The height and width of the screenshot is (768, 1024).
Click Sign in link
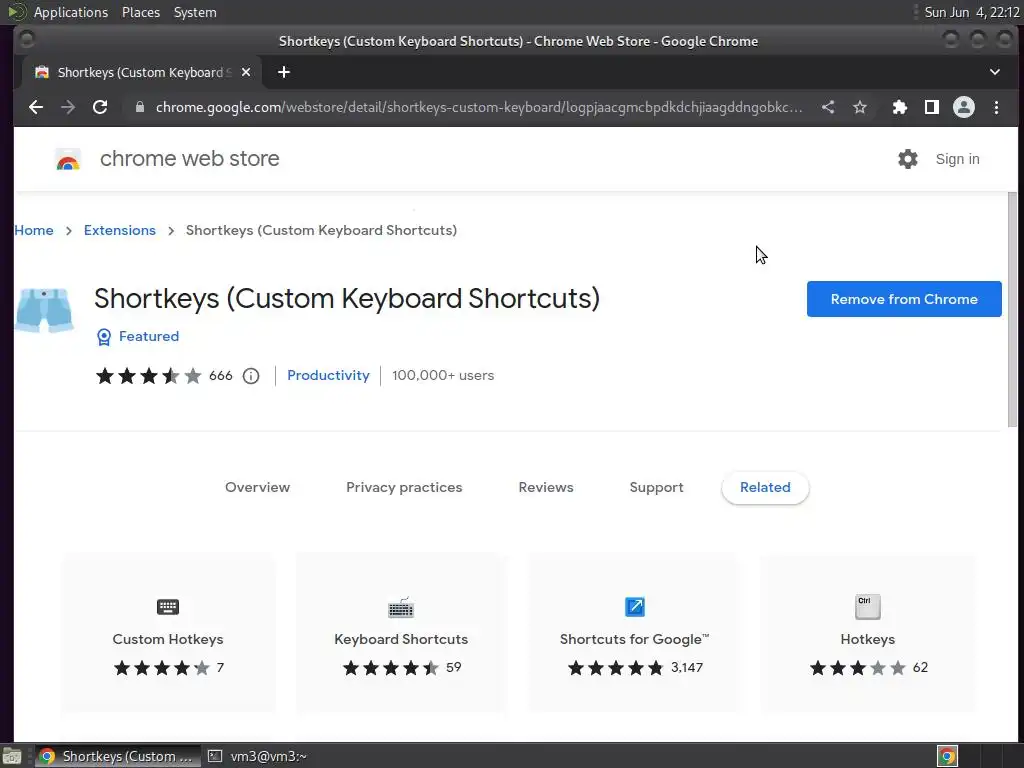[957, 159]
